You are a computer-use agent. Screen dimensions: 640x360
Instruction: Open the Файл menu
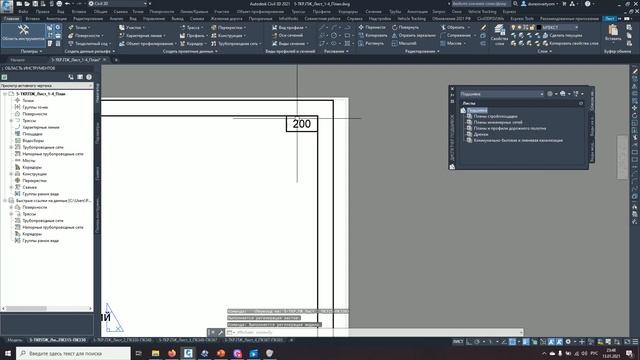[24, 12]
